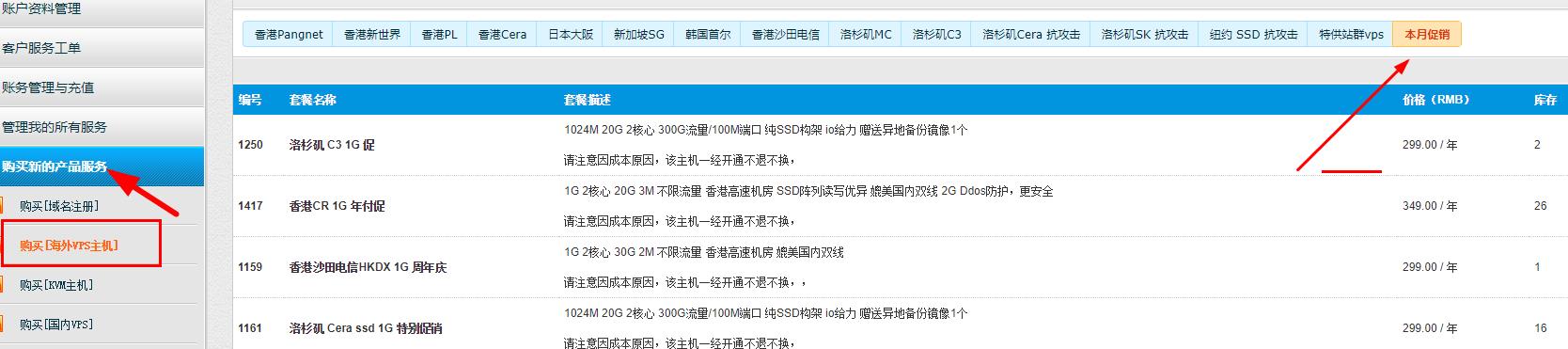Click 香港沙田电信HKDX 1G 周年庆 package name
The height and width of the screenshot is (349, 1568).
[368, 267]
